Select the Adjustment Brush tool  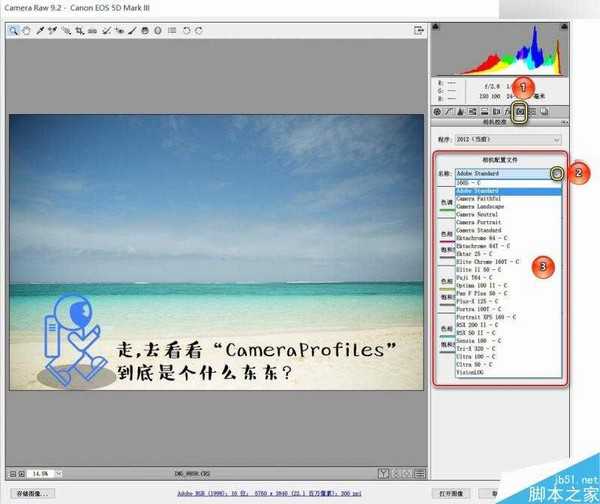[132, 31]
